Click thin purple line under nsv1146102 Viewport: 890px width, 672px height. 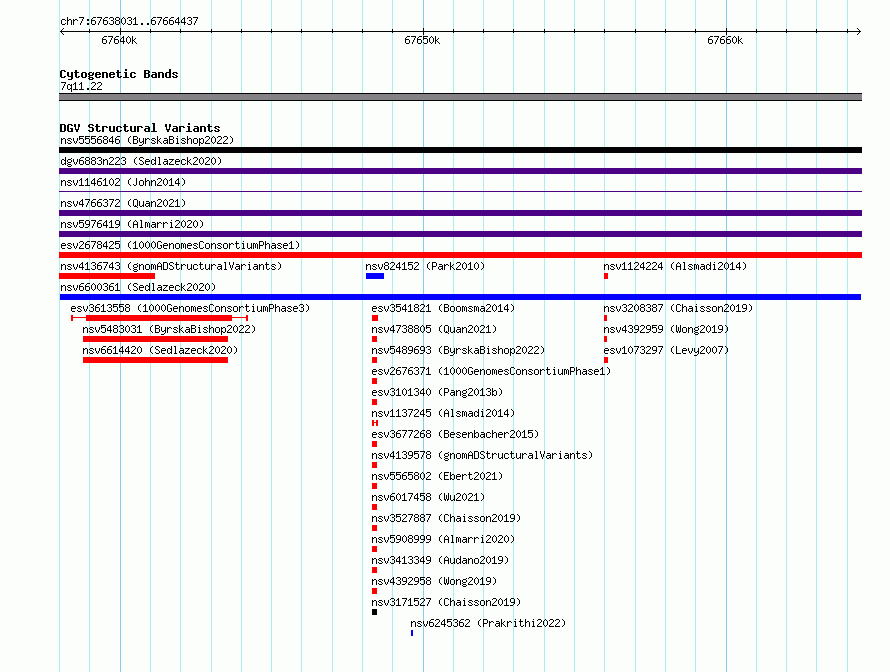click(460, 192)
